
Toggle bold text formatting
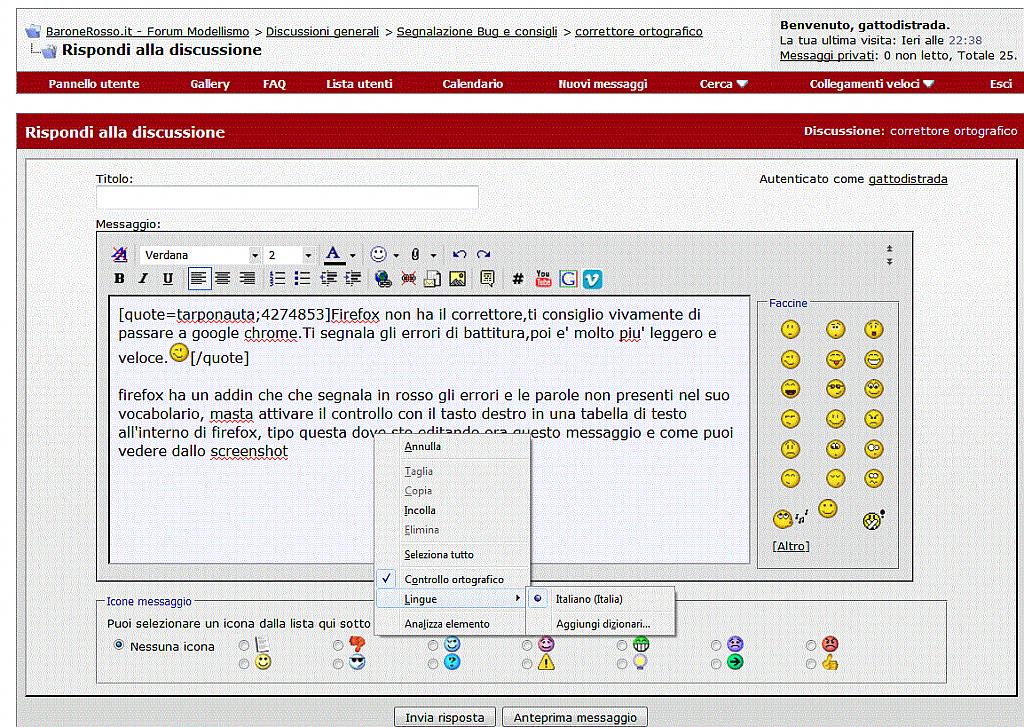(120, 279)
